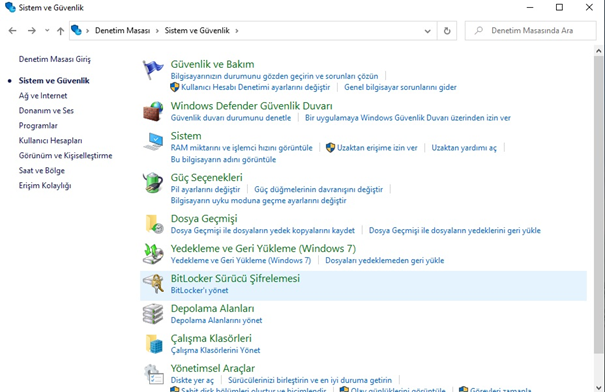Open Ağ ve Internet category
The image size is (605, 392).
point(43,96)
